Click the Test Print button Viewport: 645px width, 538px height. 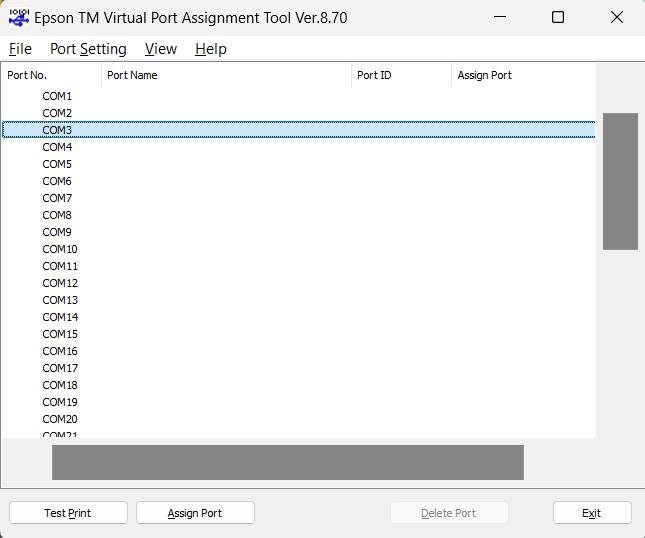point(68,513)
